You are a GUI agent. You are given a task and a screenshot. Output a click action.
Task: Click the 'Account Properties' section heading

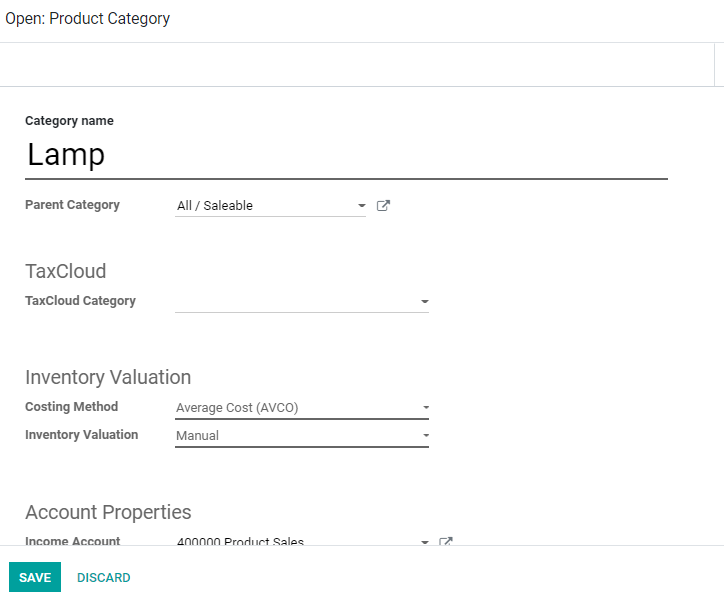point(108,512)
